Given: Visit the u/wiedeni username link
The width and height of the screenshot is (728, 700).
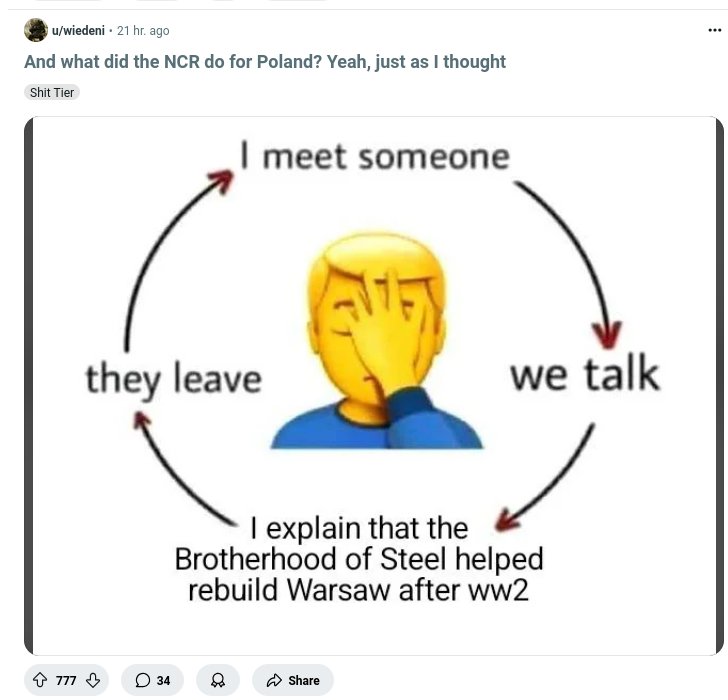Looking at the screenshot, I should tap(78, 31).
